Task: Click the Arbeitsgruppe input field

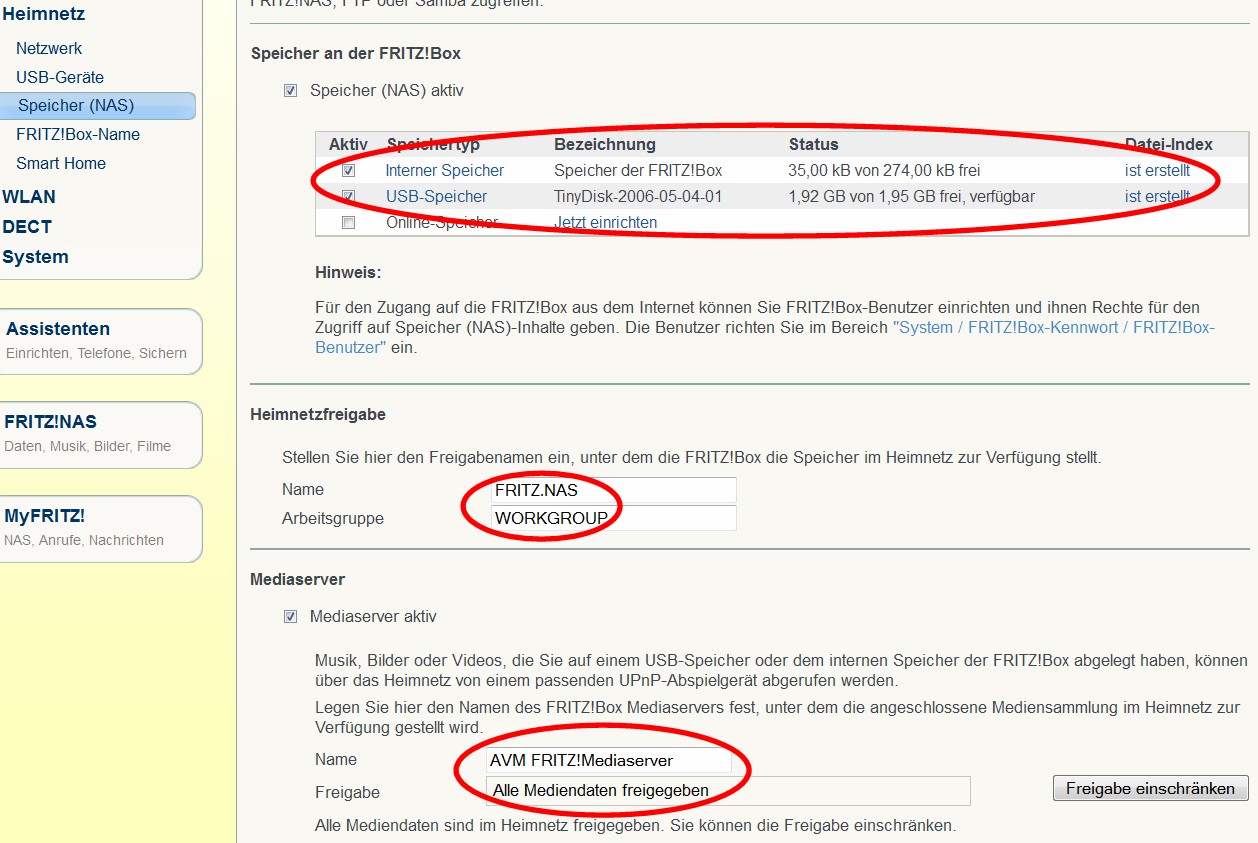Action: pyautogui.click(x=612, y=518)
